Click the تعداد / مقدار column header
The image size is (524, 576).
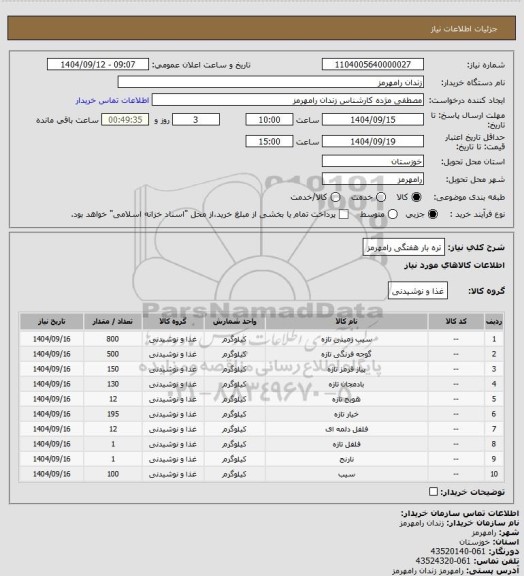(112, 322)
